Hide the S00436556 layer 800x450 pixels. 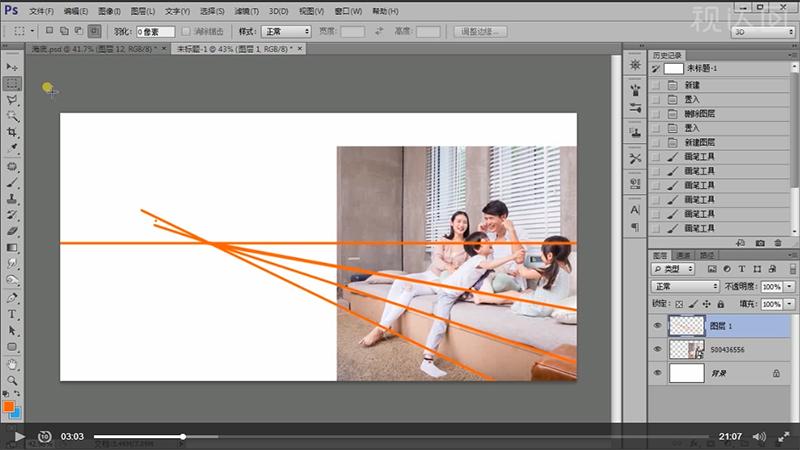point(657,349)
